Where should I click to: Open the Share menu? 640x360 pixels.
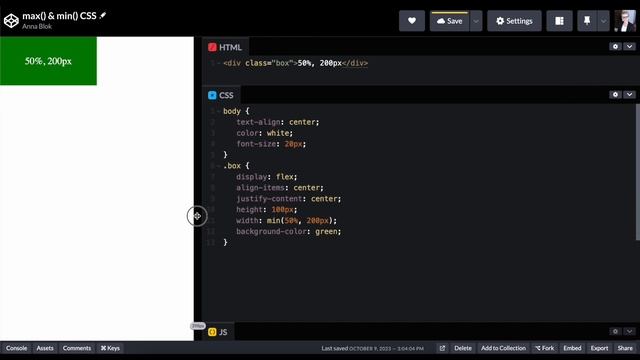pos(625,348)
